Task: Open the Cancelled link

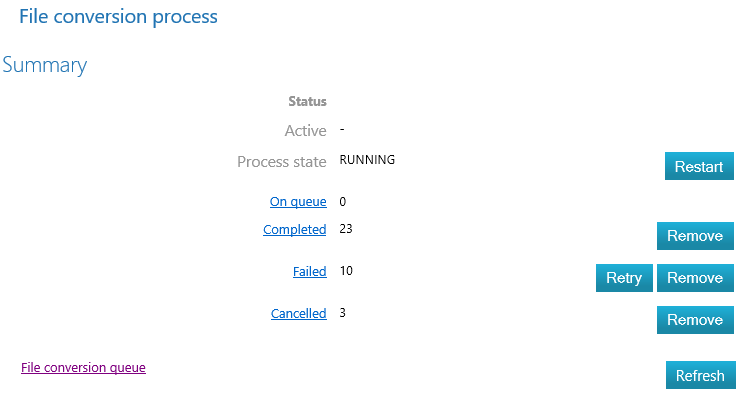Action: point(298,314)
